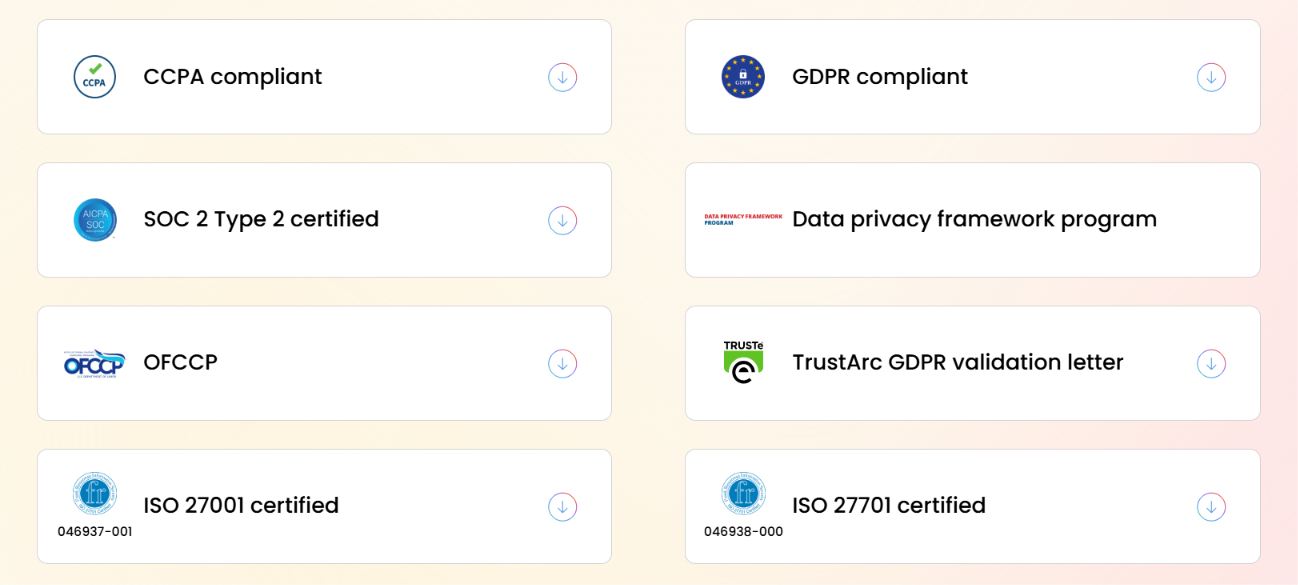Screen dimensions: 1298x585
Task: Download the ISO 27001 certificate
Action: pyautogui.click(x=562, y=507)
